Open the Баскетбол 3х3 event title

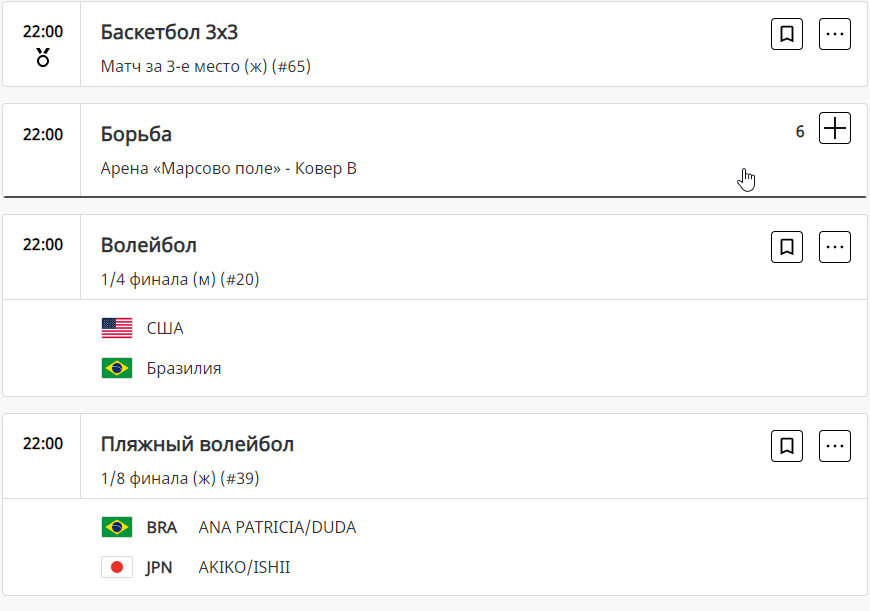point(169,32)
